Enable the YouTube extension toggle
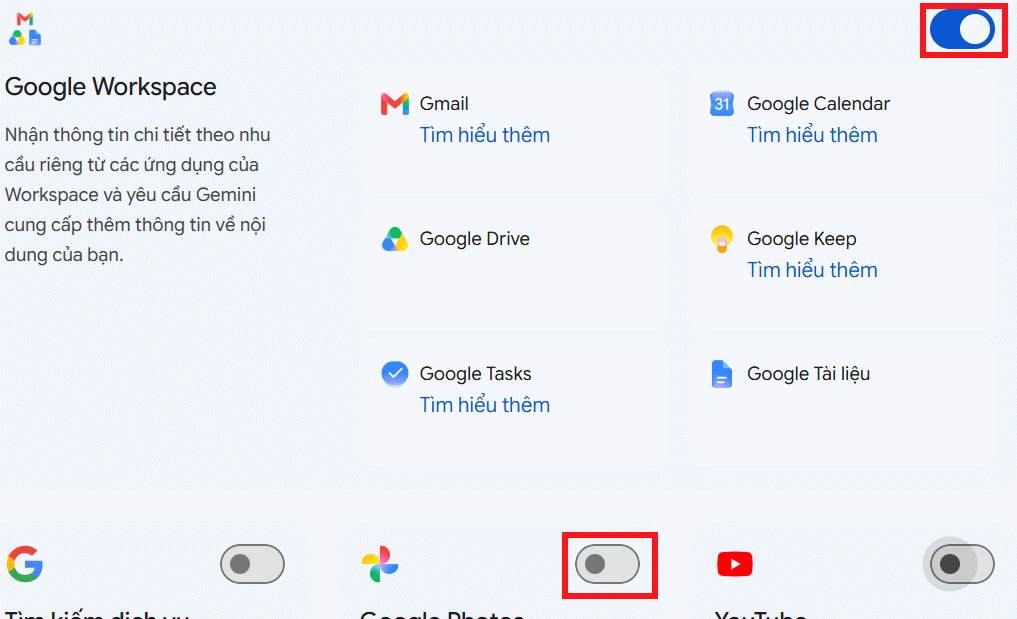Viewport: 1017px width, 619px height. (962, 564)
